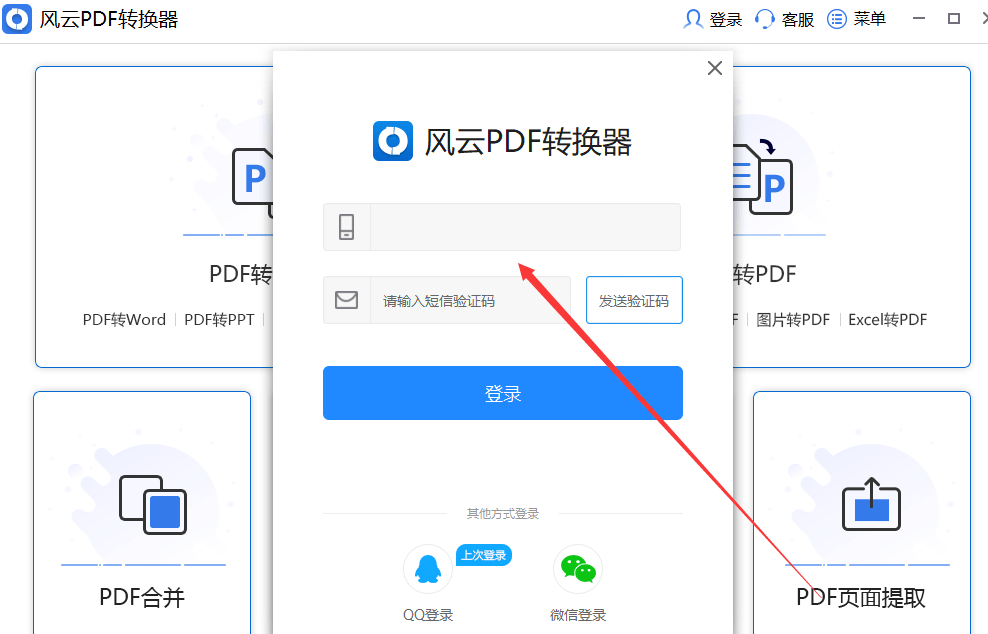Click the 风云PDF转换器 title in login dialog
Screen dimensions: 988x634
tap(528, 141)
